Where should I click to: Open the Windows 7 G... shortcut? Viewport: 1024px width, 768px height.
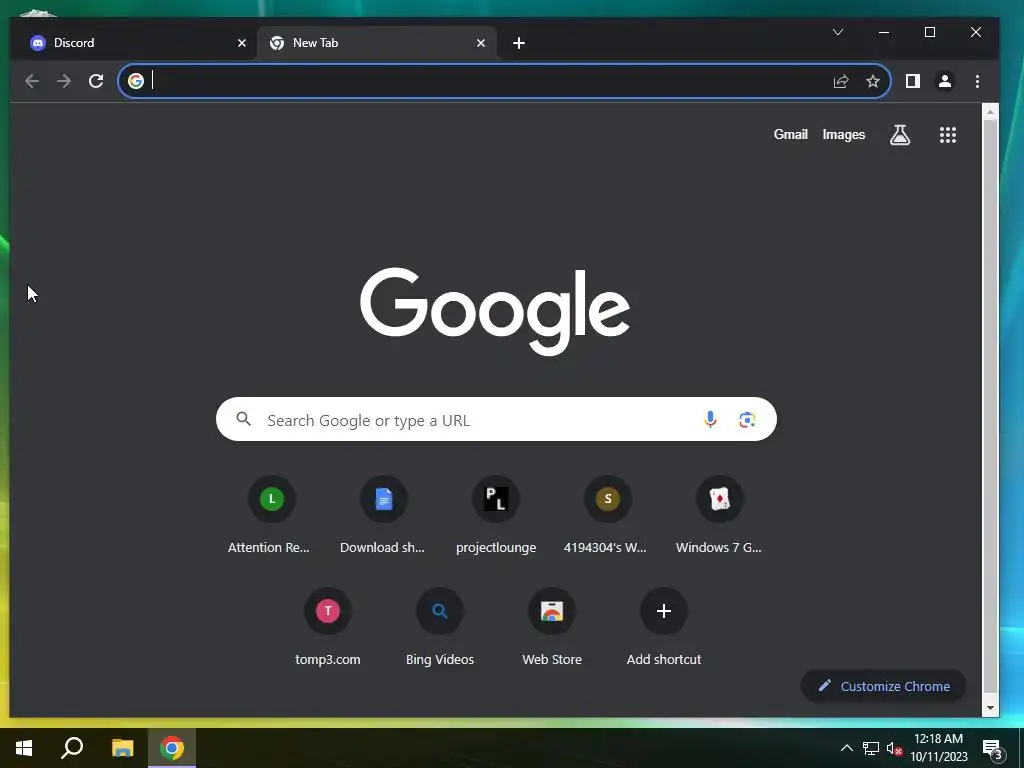tap(720, 515)
